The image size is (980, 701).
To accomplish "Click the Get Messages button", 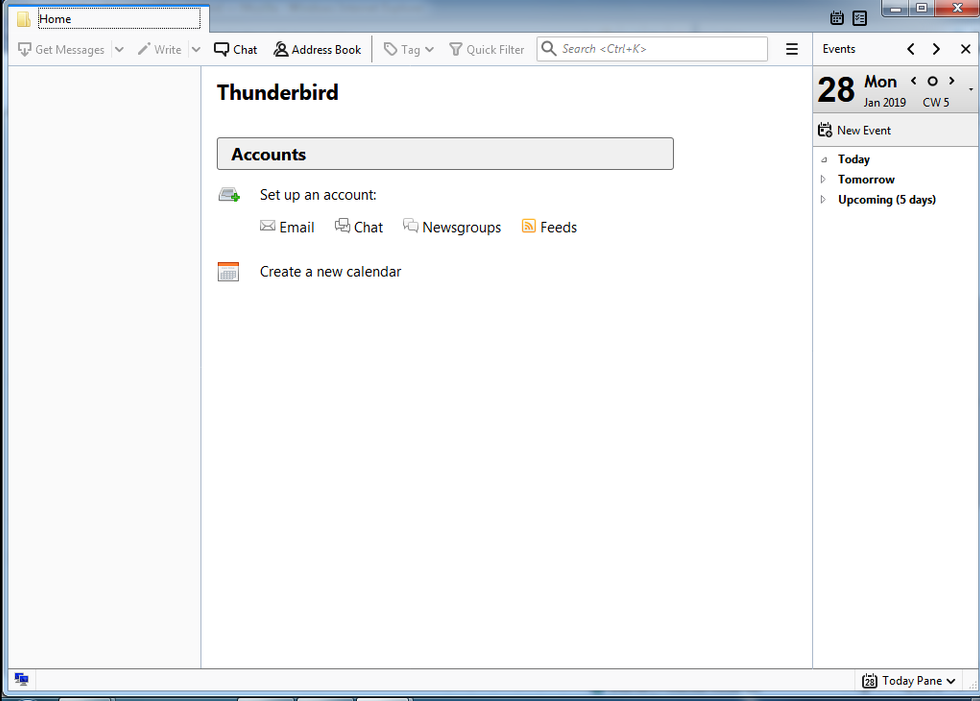I will [61, 49].
